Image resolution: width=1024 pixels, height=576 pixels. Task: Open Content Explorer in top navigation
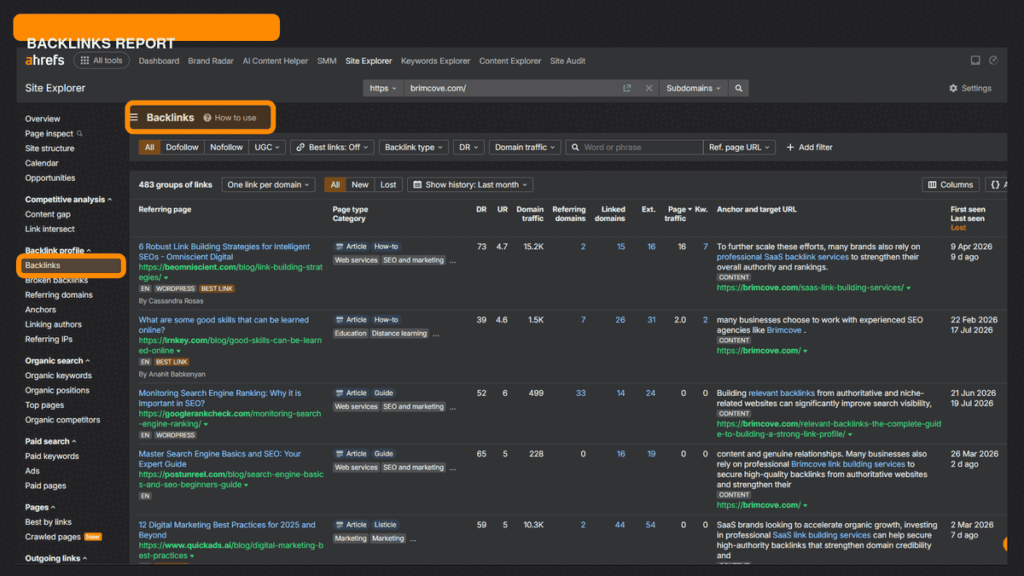tap(510, 61)
